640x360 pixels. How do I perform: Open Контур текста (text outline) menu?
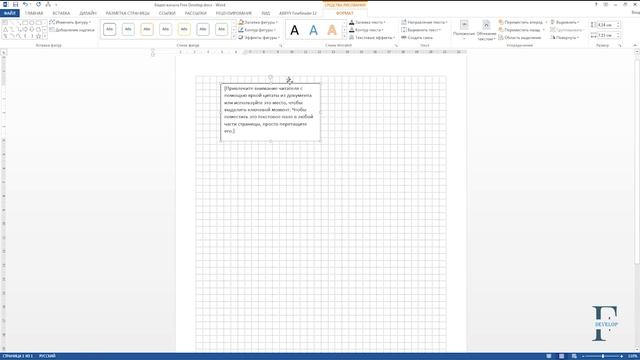tap(367, 30)
